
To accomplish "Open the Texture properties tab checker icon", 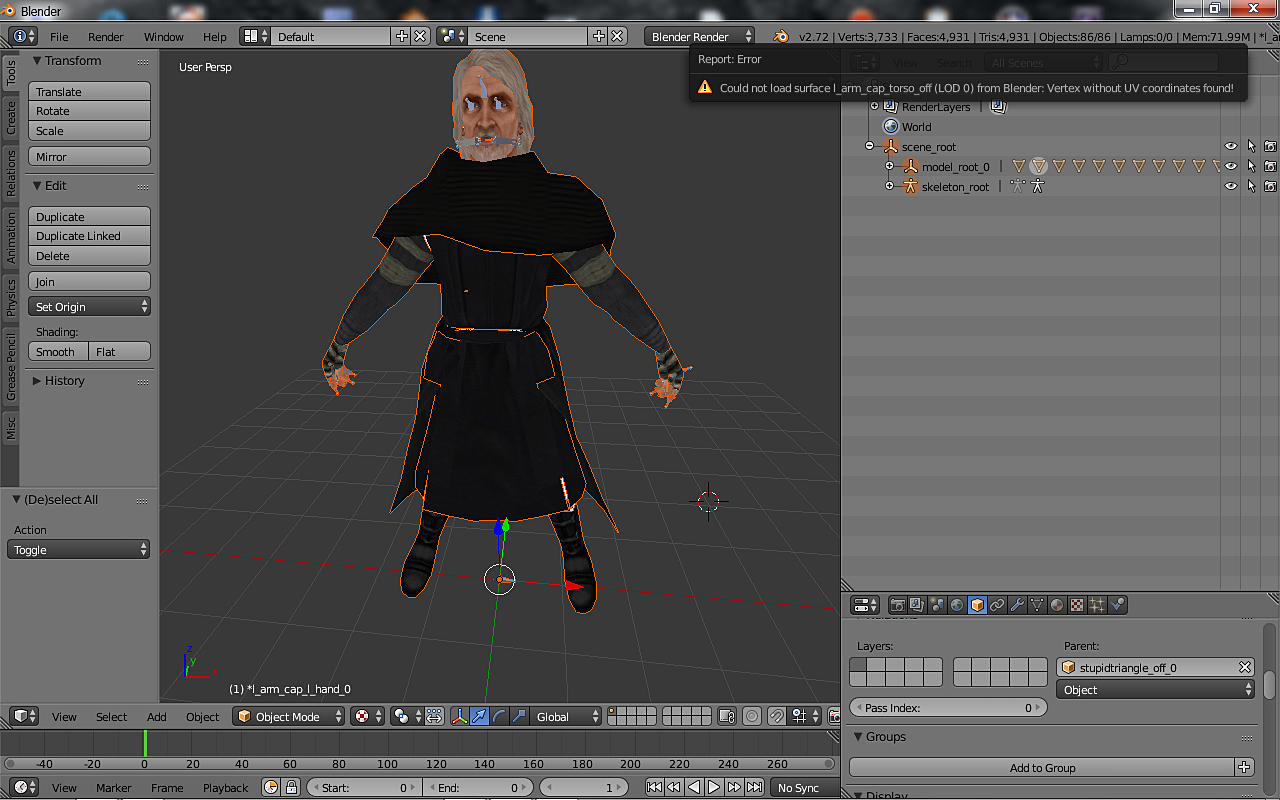I will tap(1077, 605).
